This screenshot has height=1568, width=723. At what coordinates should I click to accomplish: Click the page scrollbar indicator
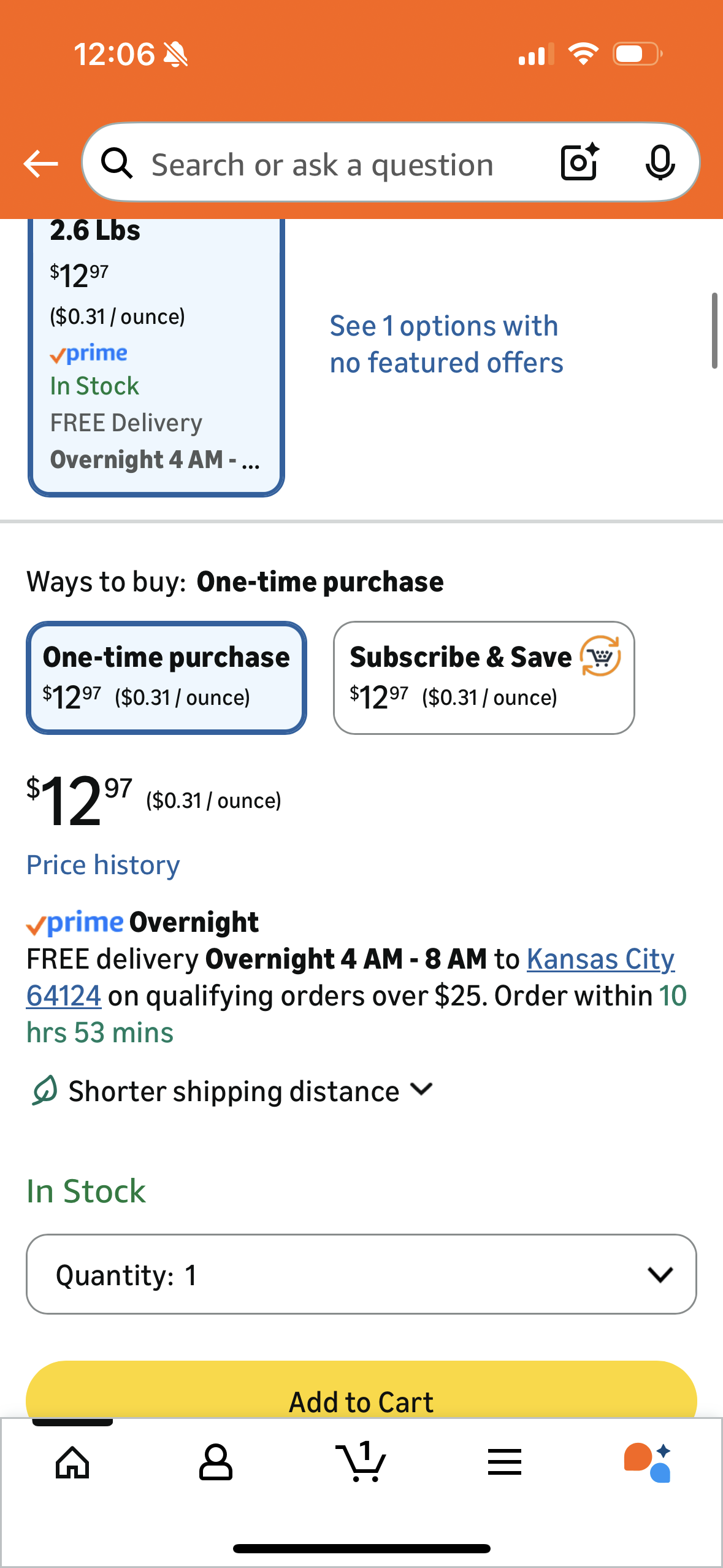(714, 331)
